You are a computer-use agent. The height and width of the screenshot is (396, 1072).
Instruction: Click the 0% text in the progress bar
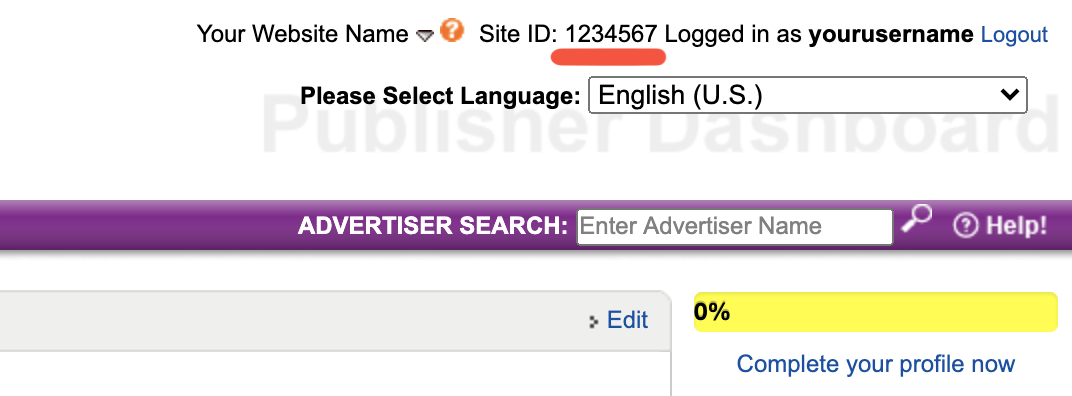click(x=712, y=312)
